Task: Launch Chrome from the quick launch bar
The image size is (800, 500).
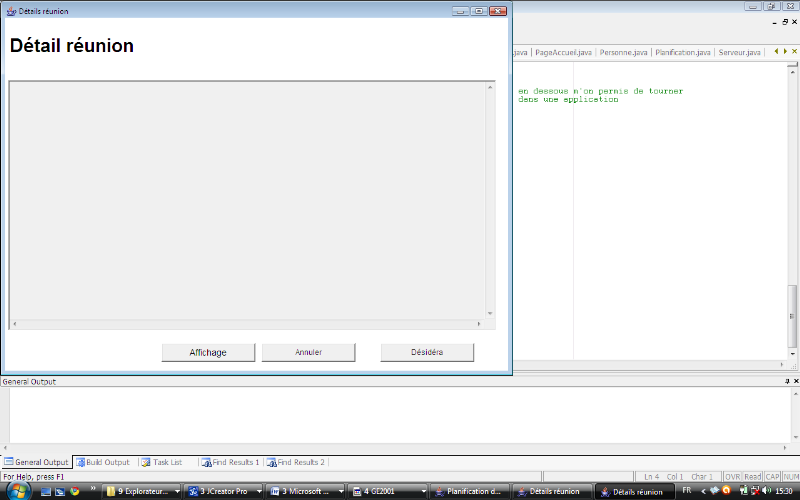Action: tap(74, 491)
